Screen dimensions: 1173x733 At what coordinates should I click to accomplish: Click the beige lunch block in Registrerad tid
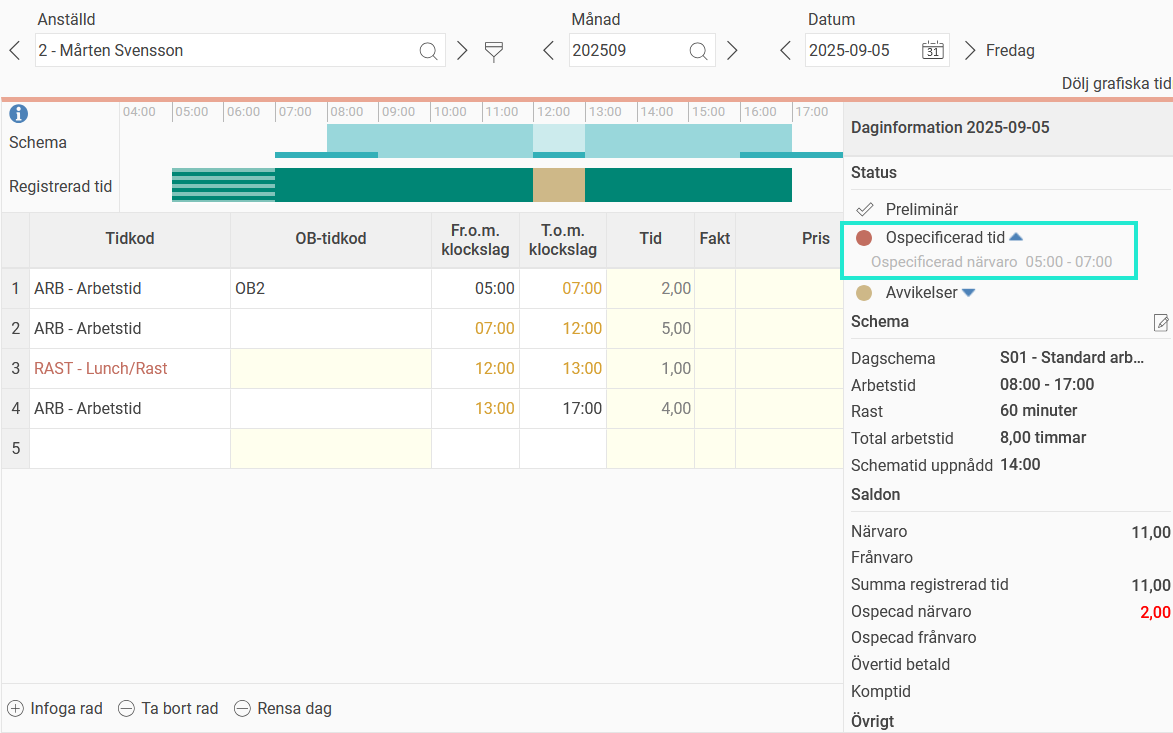click(x=558, y=185)
